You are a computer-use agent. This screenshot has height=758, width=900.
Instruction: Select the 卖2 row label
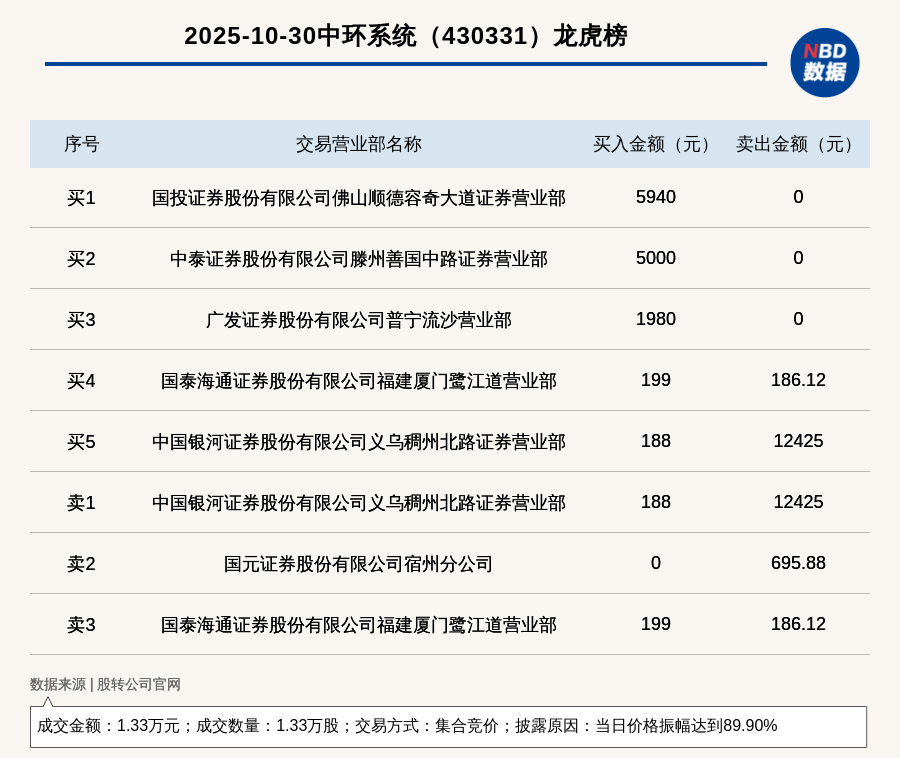point(81,564)
